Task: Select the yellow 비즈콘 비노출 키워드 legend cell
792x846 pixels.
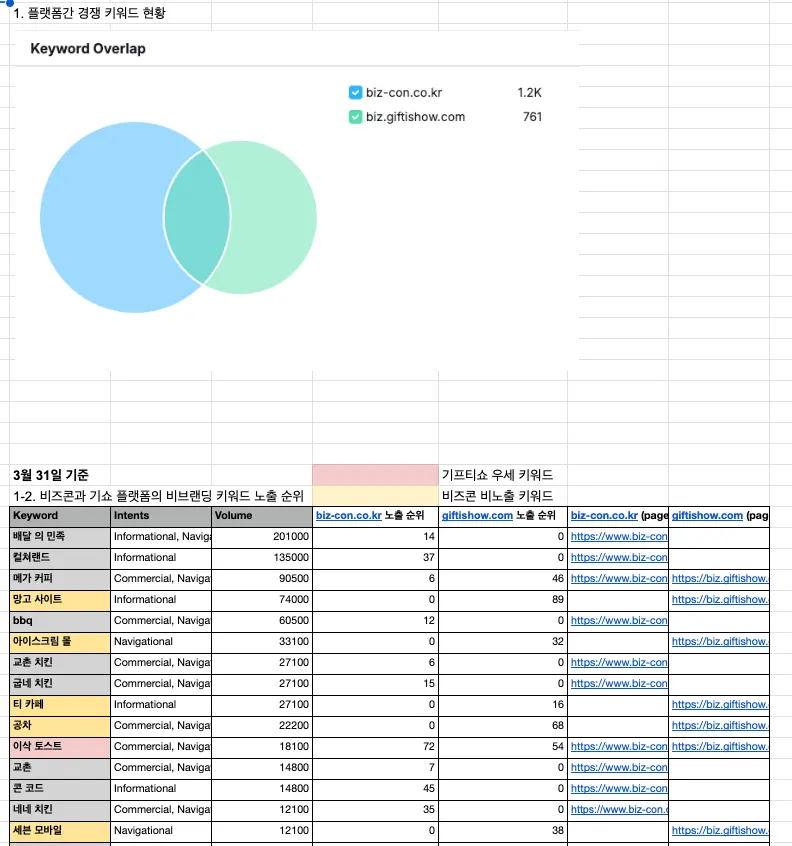Action: 375,496
